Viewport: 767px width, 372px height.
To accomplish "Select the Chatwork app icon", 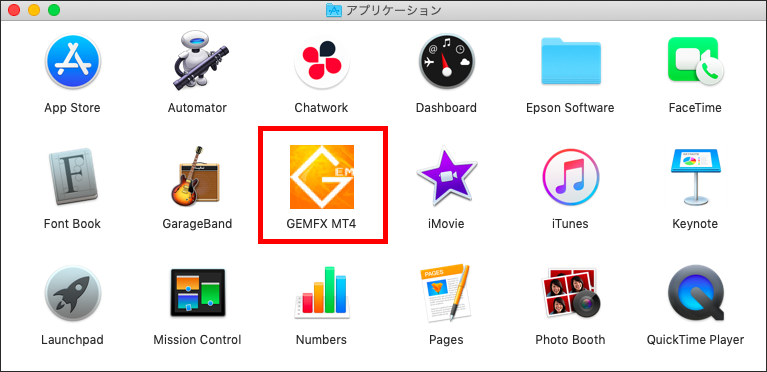I will 321,61.
